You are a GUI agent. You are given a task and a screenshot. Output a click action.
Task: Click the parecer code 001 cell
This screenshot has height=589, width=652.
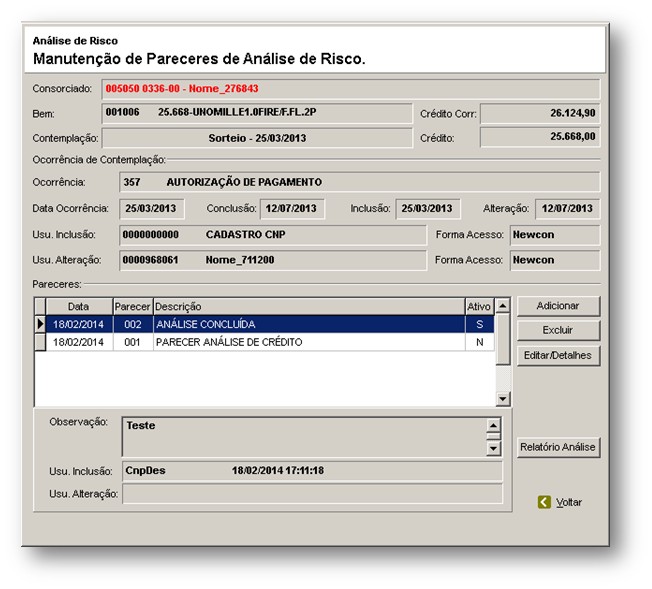click(x=133, y=342)
